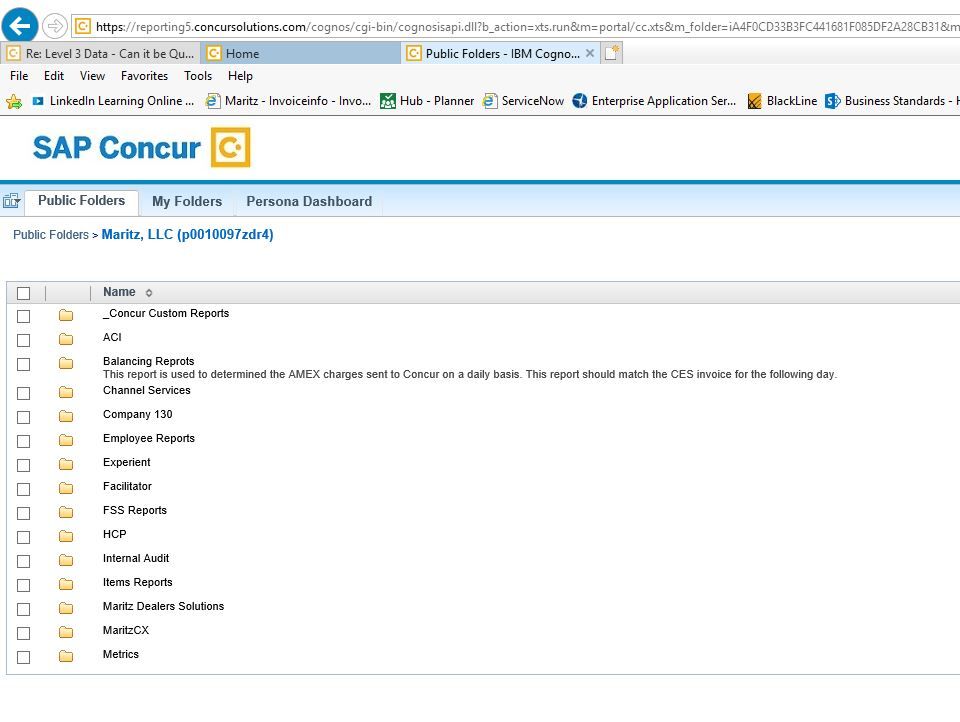960x722 pixels.
Task: Check the box for Company 130
Action: [x=23, y=418]
